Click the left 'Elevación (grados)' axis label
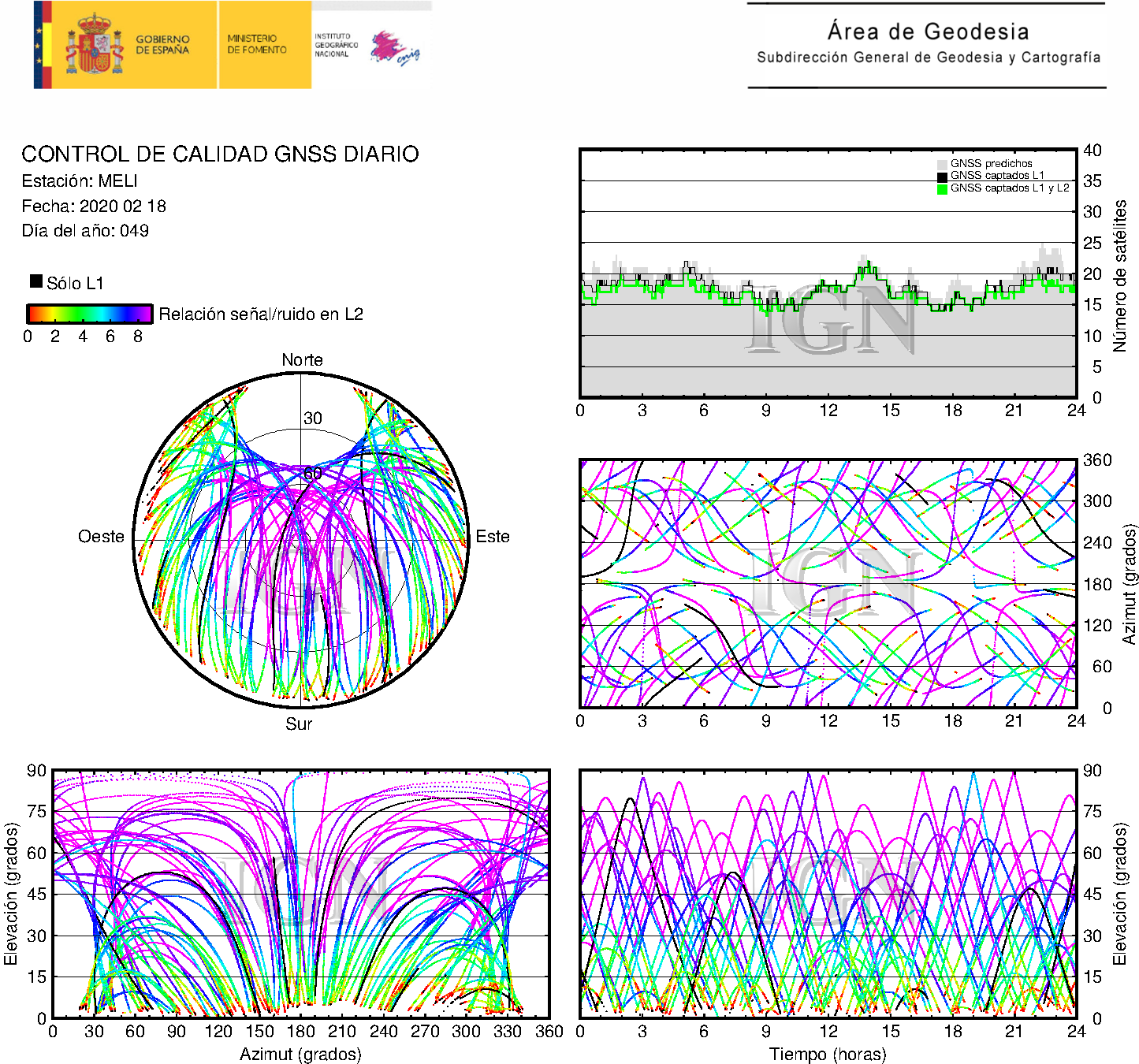 pyautogui.click(x=10, y=894)
